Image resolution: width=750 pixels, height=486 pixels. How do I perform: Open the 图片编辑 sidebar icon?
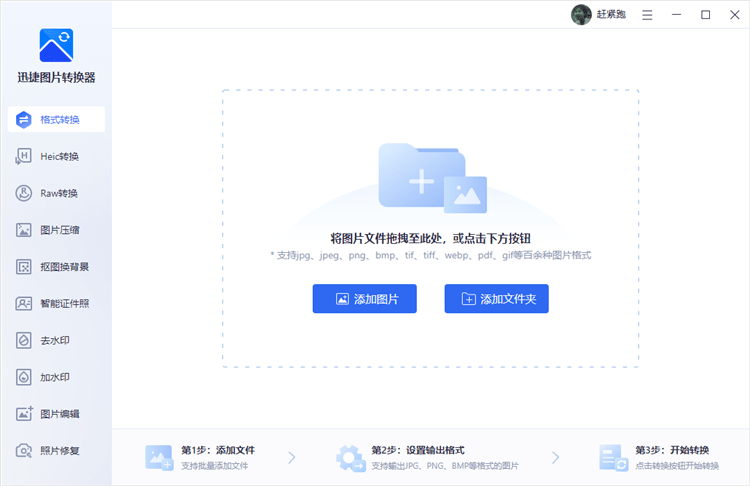click(24, 414)
